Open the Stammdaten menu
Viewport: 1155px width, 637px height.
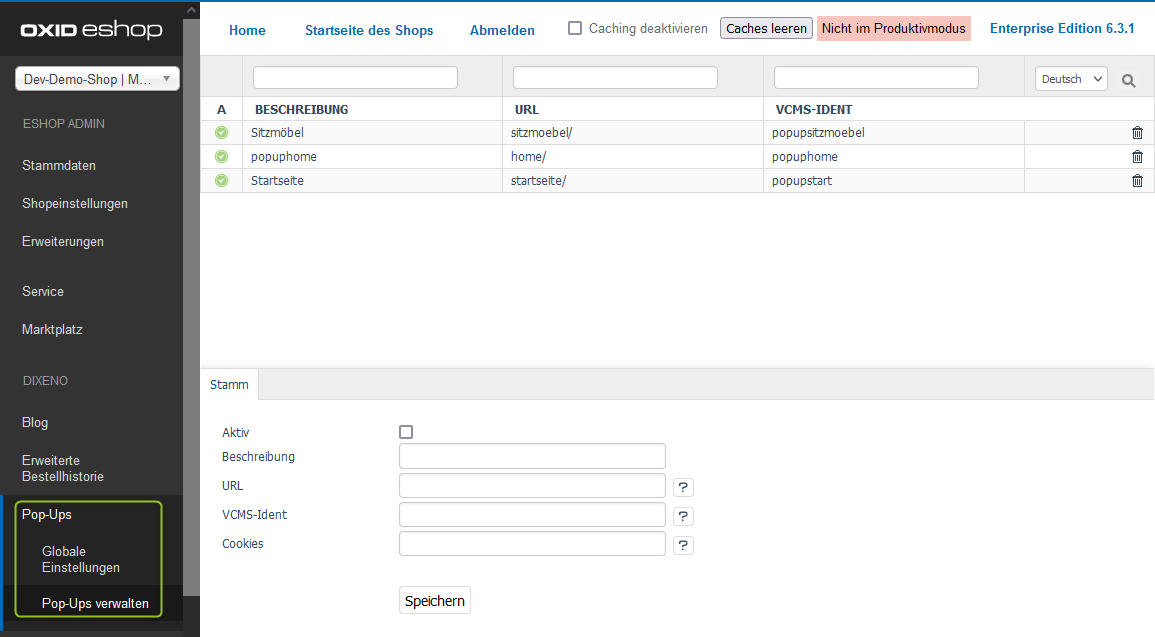(59, 166)
